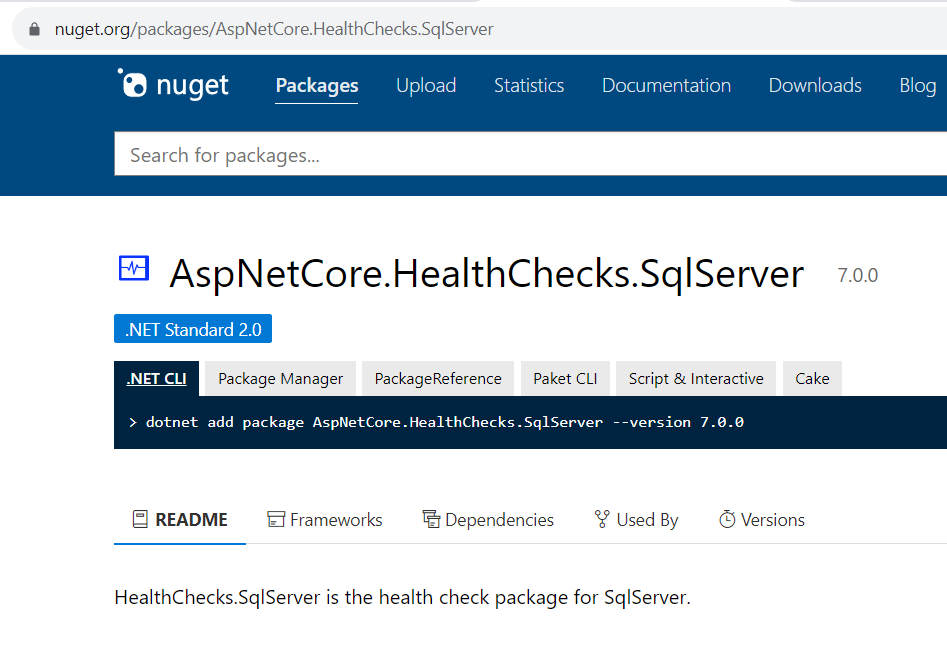Click the NuGet logo icon

pyautogui.click(x=132, y=83)
